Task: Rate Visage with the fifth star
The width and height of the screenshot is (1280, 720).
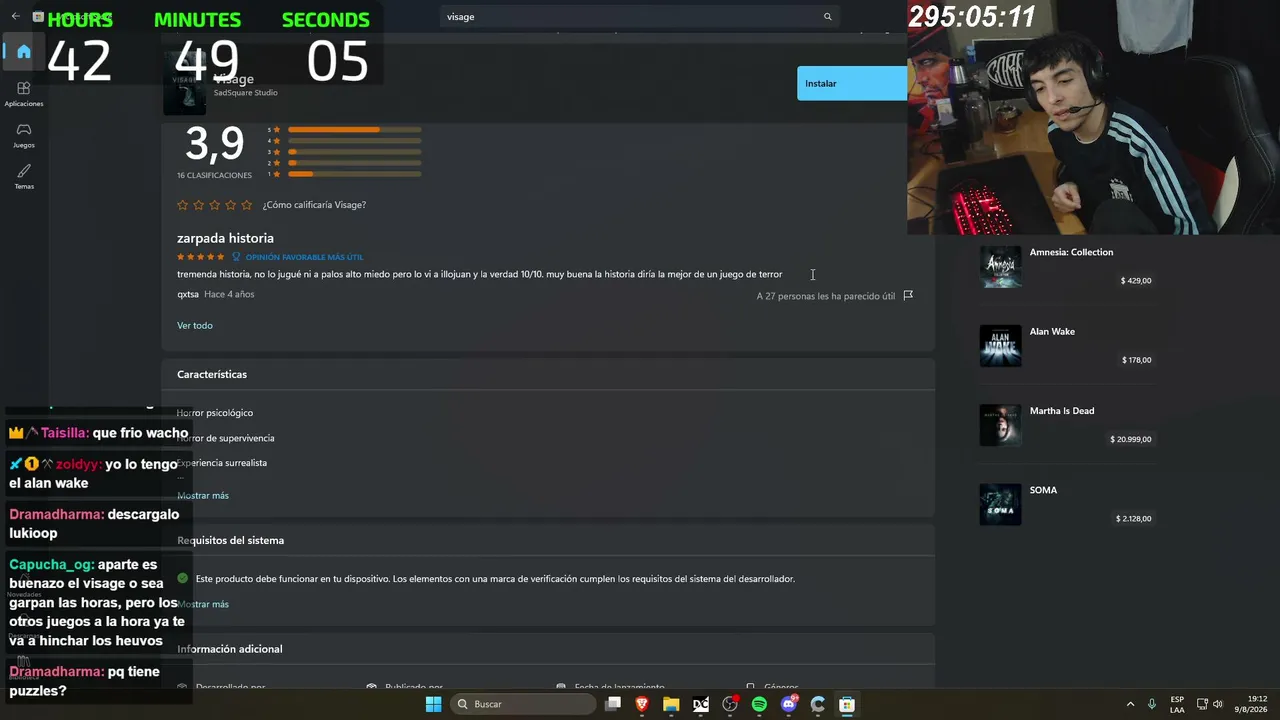Action: (247, 205)
